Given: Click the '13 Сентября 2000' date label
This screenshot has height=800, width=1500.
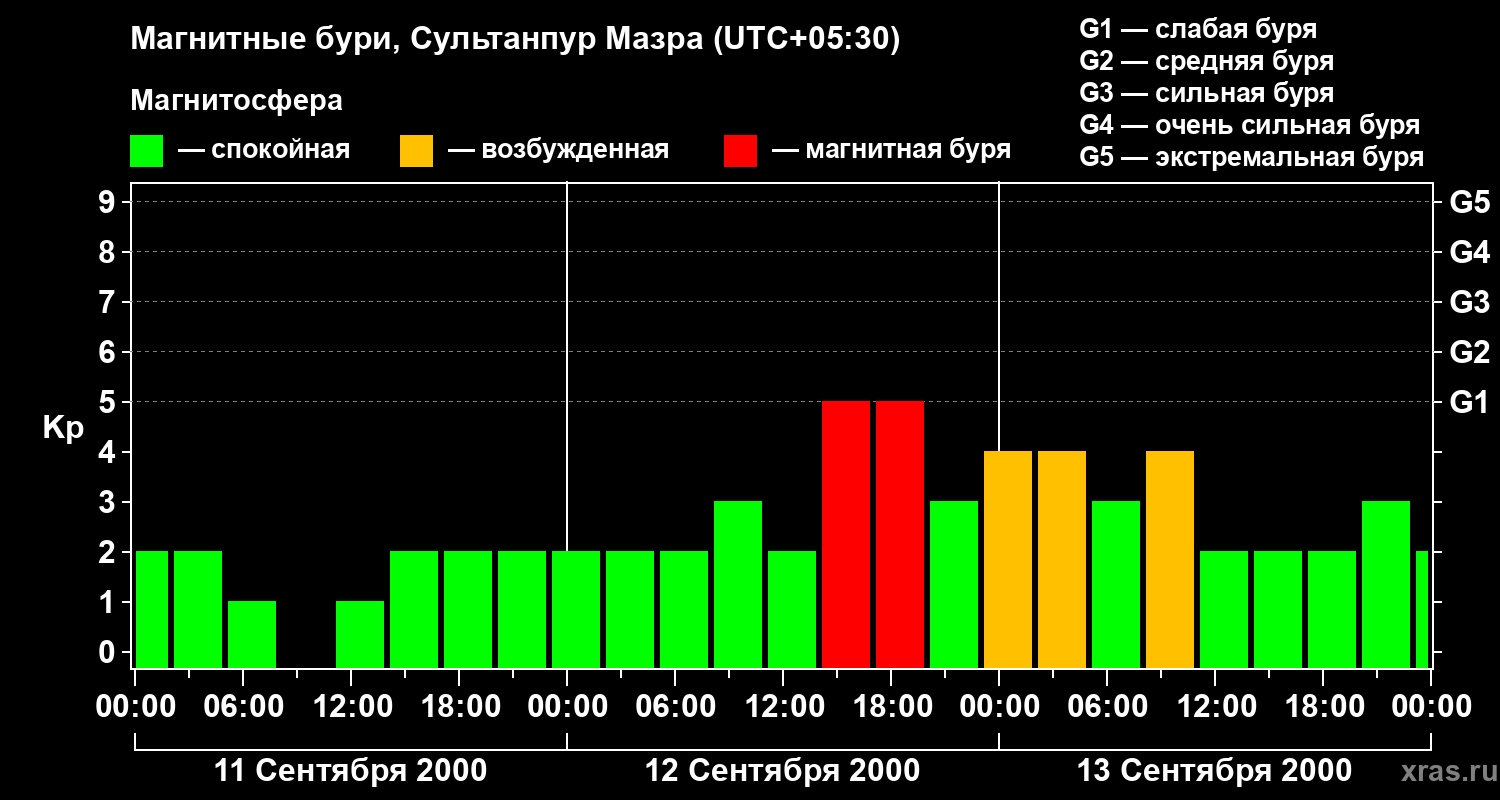Looking at the screenshot, I should coord(1215,771).
